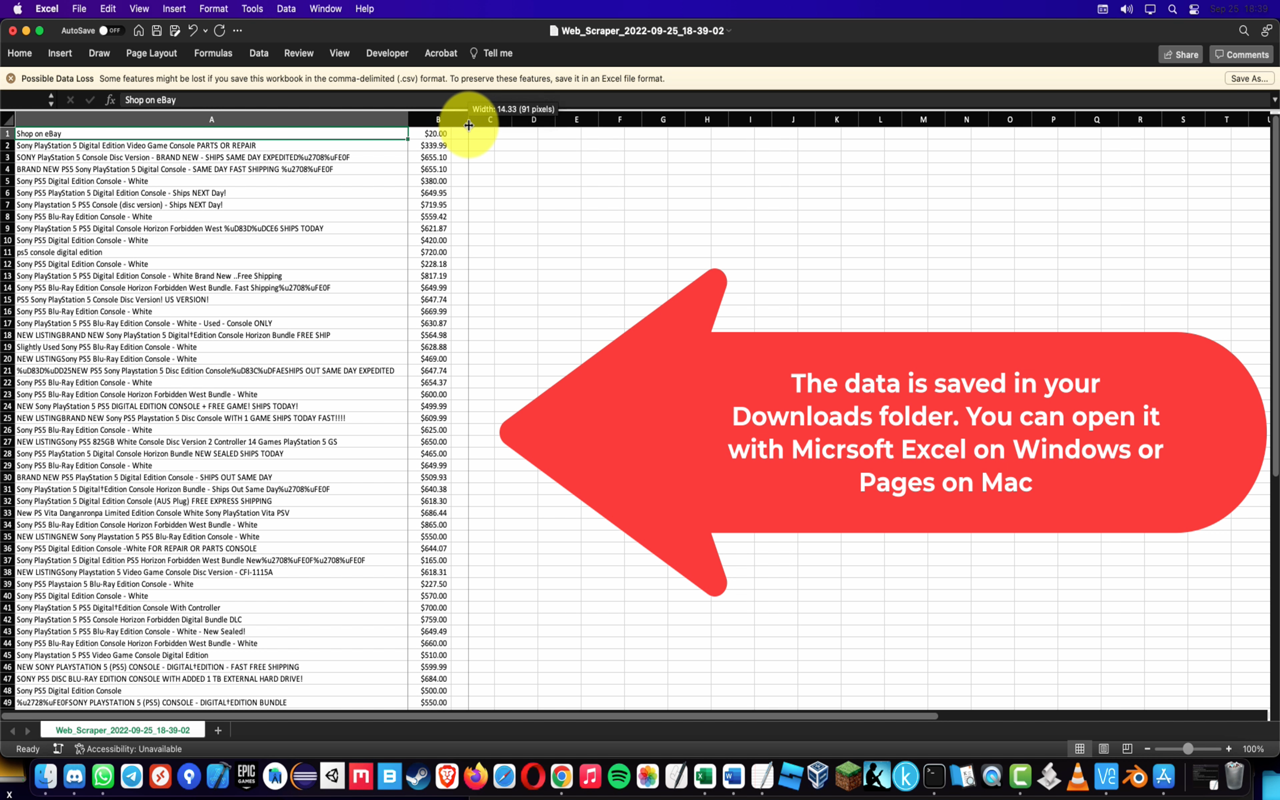Click the Save icon in the Quick Access toolbar

(156, 30)
